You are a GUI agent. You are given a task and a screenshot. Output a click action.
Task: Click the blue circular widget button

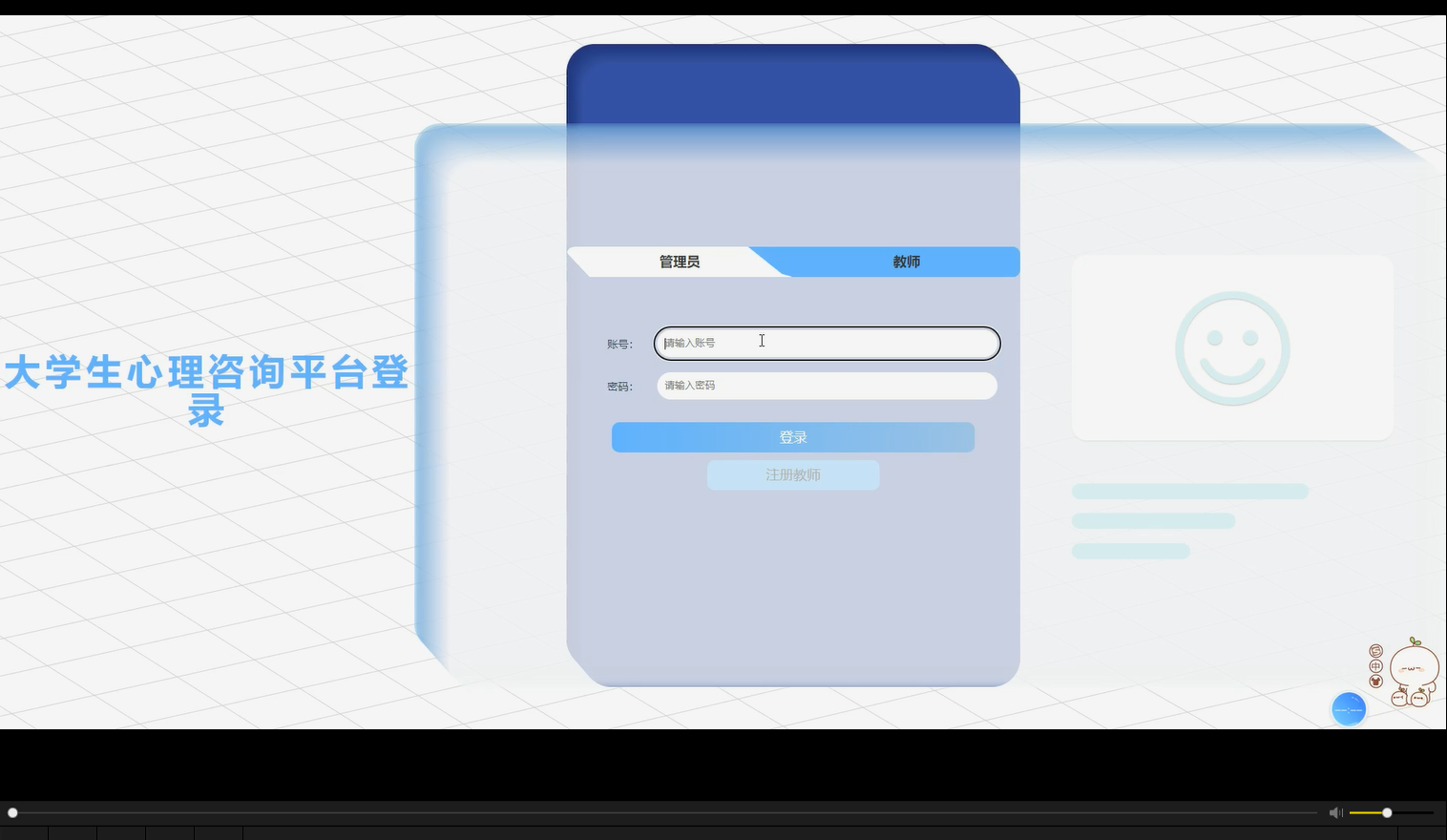coord(1349,709)
